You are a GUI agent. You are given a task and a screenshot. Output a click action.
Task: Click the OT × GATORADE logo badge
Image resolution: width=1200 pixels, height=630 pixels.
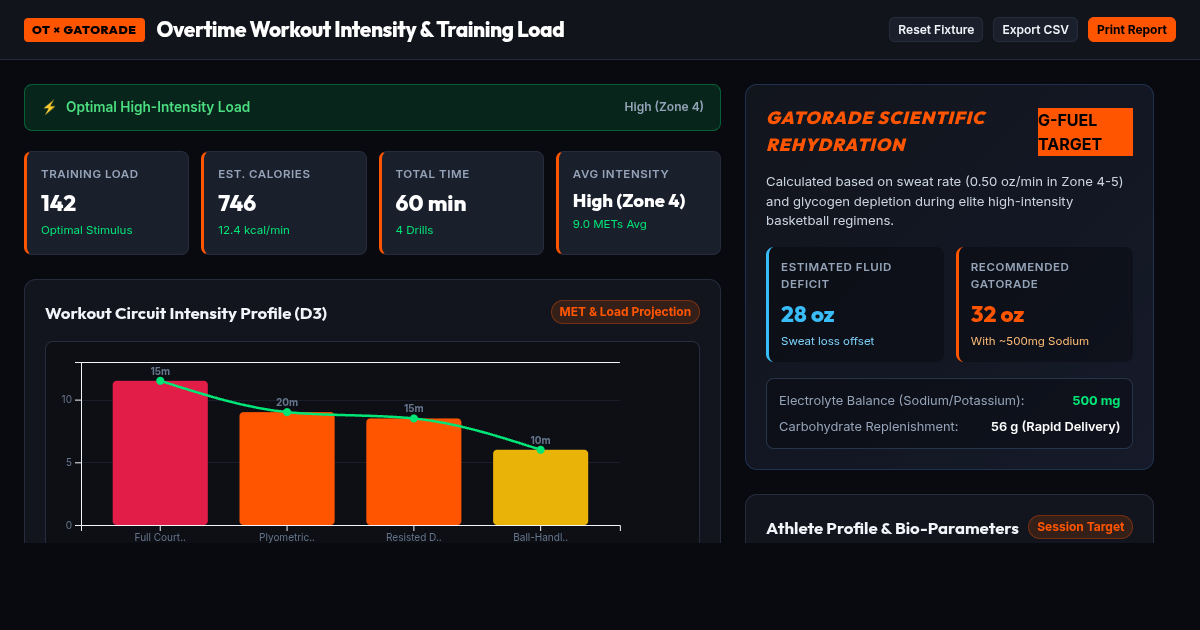pyautogui.click(x=84, y=30)
